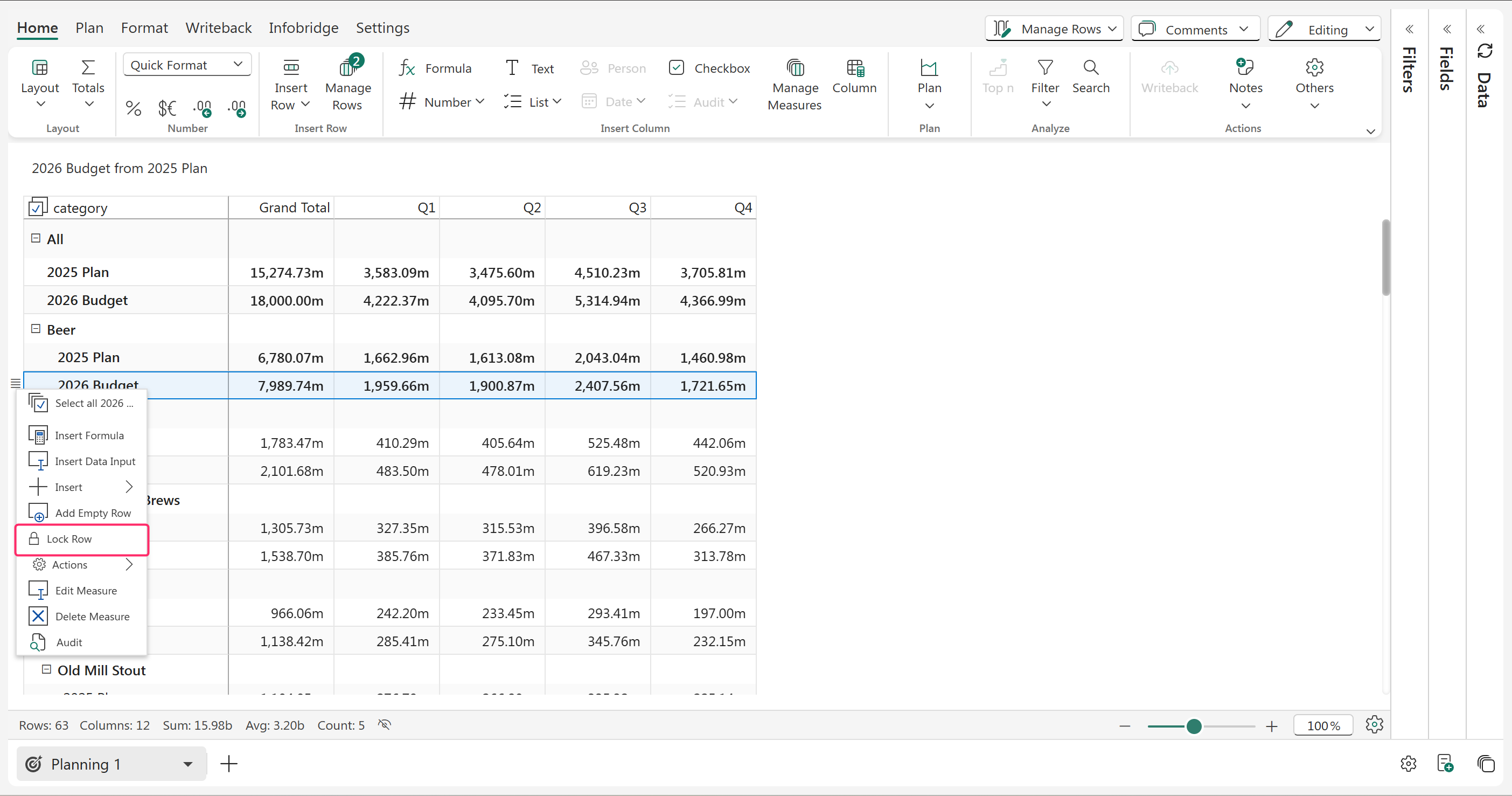Click the zoom slider handle

[x=1193, y=726]
